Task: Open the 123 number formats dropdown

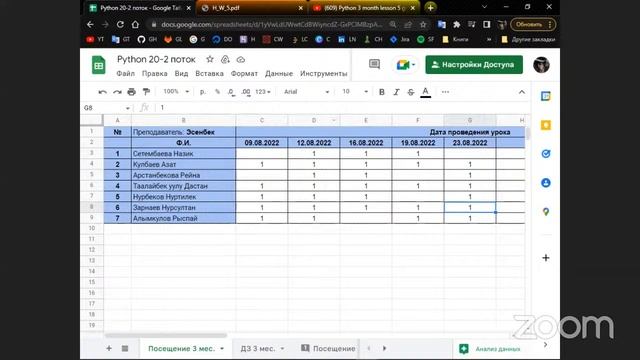Action: pos(263,92)
